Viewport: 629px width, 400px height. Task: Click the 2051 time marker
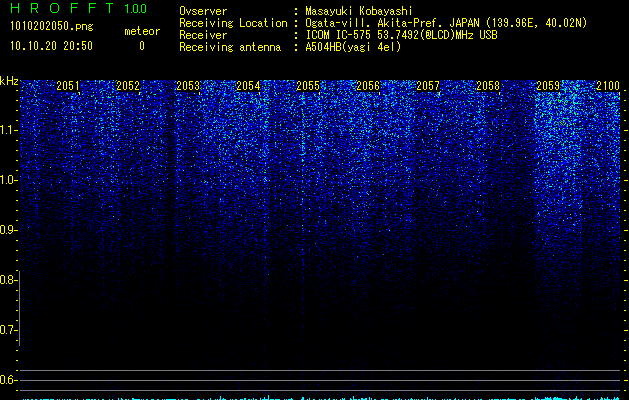point(68,85)
